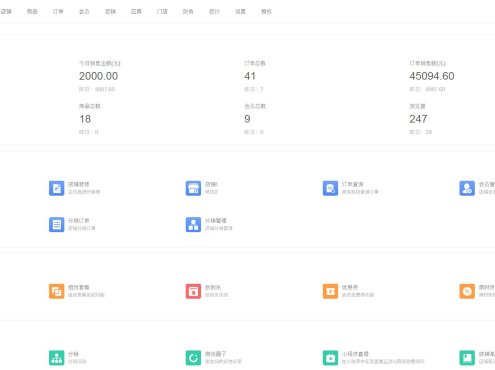Open the blue 店铺装修 page-design icon
Screen dimensions: 495x370
(56, 188)
